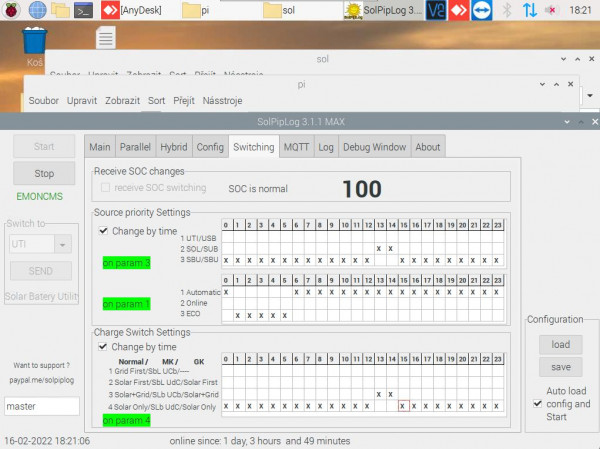Disable Auto load config and Start
Viewport: 600px width, 449px height.
click(538, 403)
